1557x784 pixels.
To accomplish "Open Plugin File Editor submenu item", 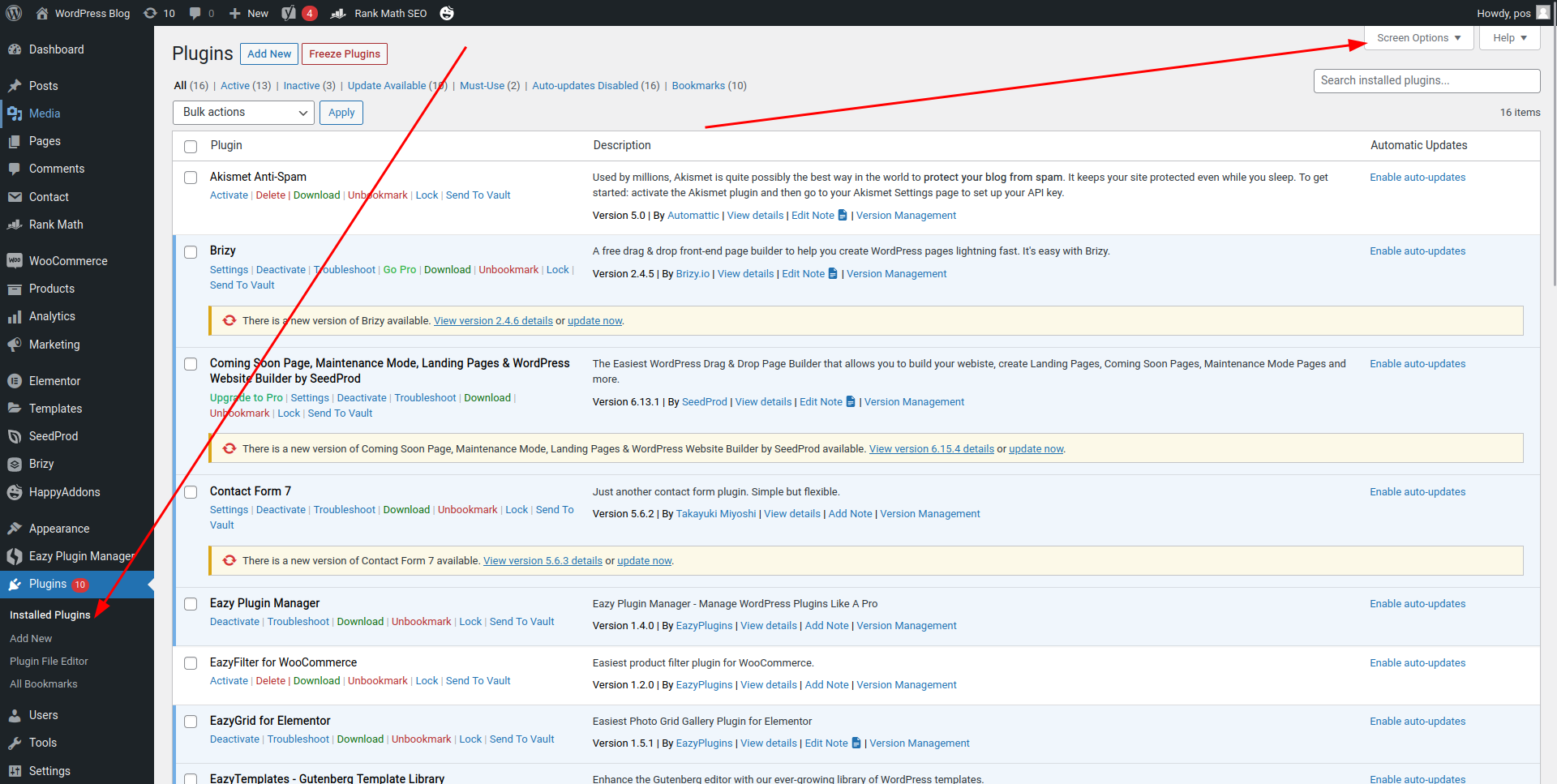I will (49, 662).
